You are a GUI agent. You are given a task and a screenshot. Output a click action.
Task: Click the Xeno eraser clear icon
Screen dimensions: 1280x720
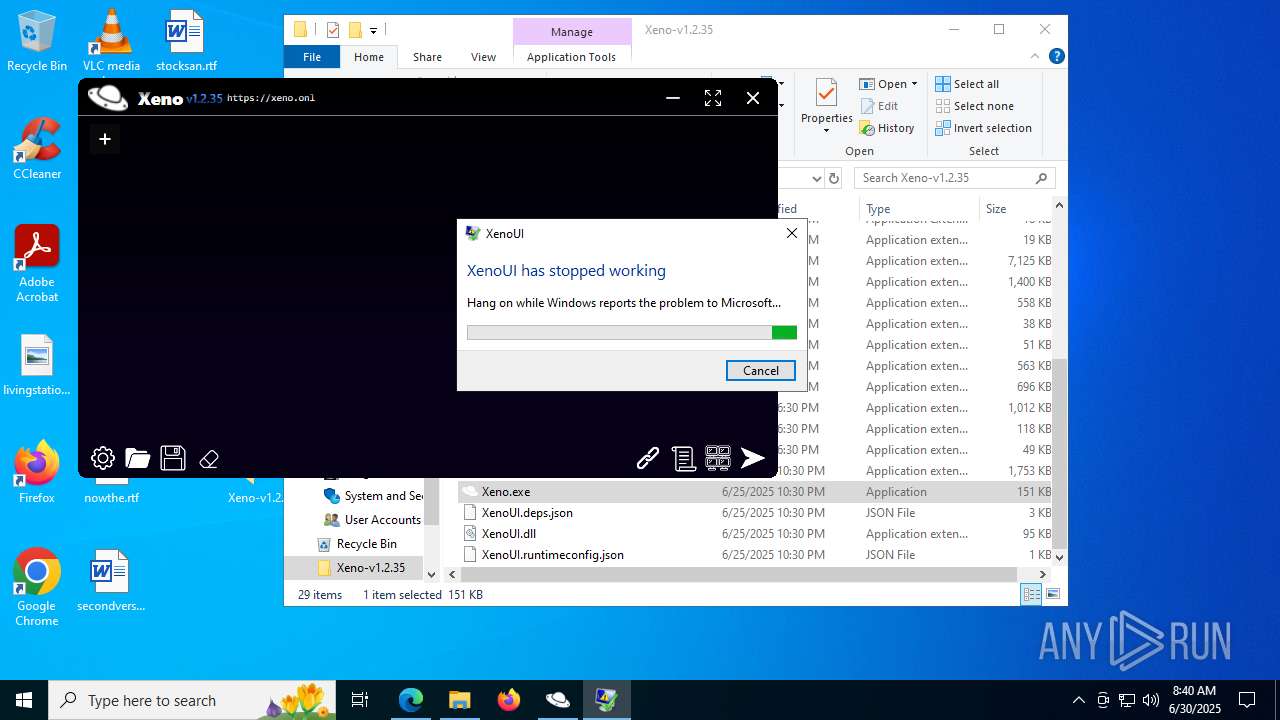[x=209, y=459]
